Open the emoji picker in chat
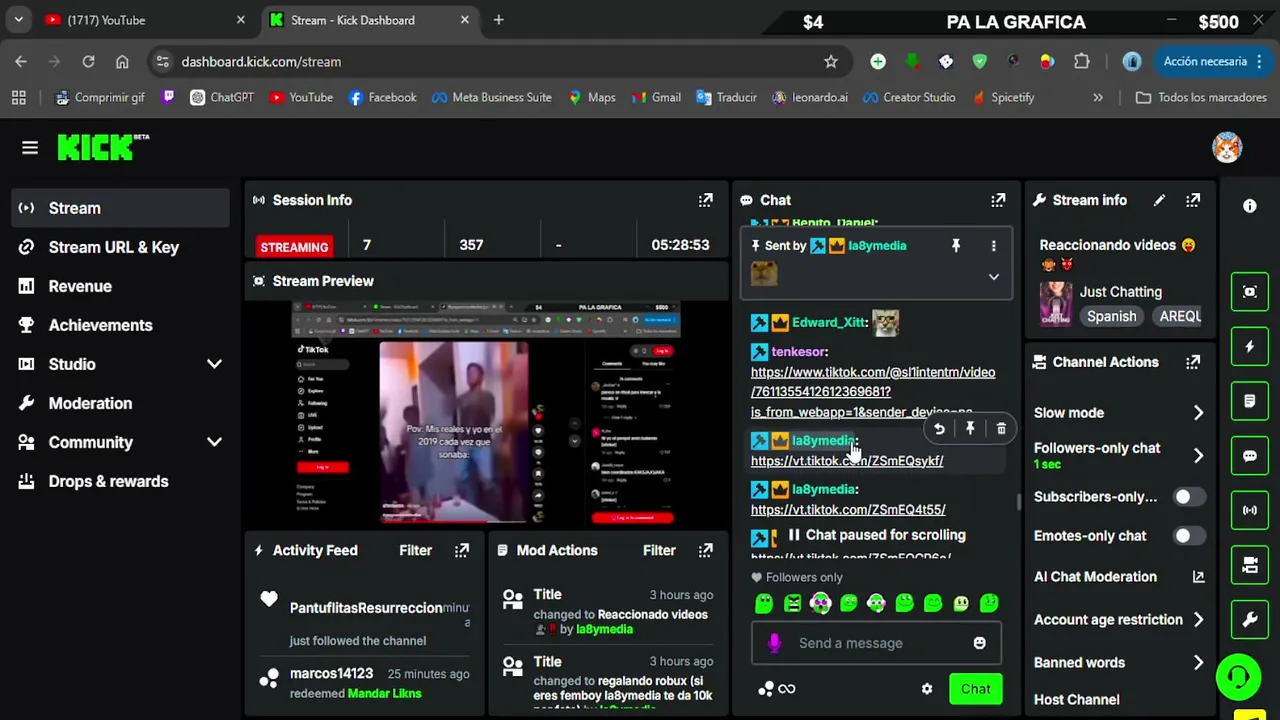 coord(980,643)
